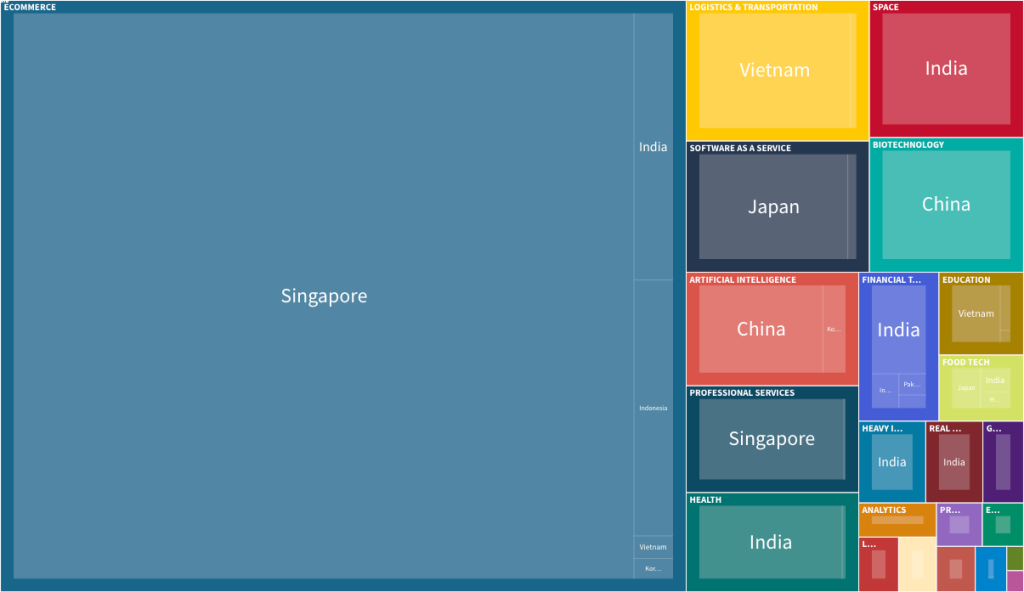The height and width of the screenshot is (592, 1024).
Task: Select the small Ko... cell in Artificial Intelligence
Action: tap(834, 329)
